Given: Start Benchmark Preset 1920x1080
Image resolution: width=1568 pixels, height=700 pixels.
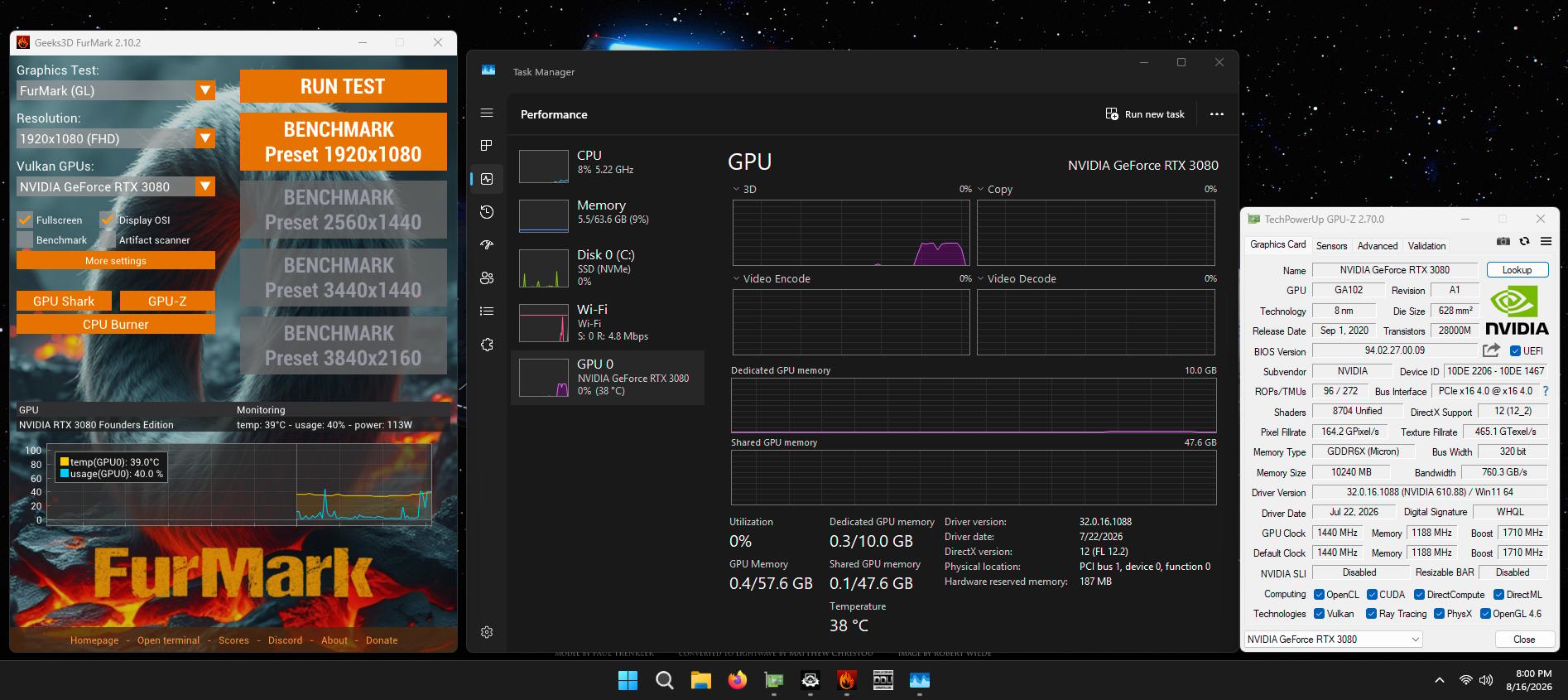Looking at the screenshot, I should (343, 142).
